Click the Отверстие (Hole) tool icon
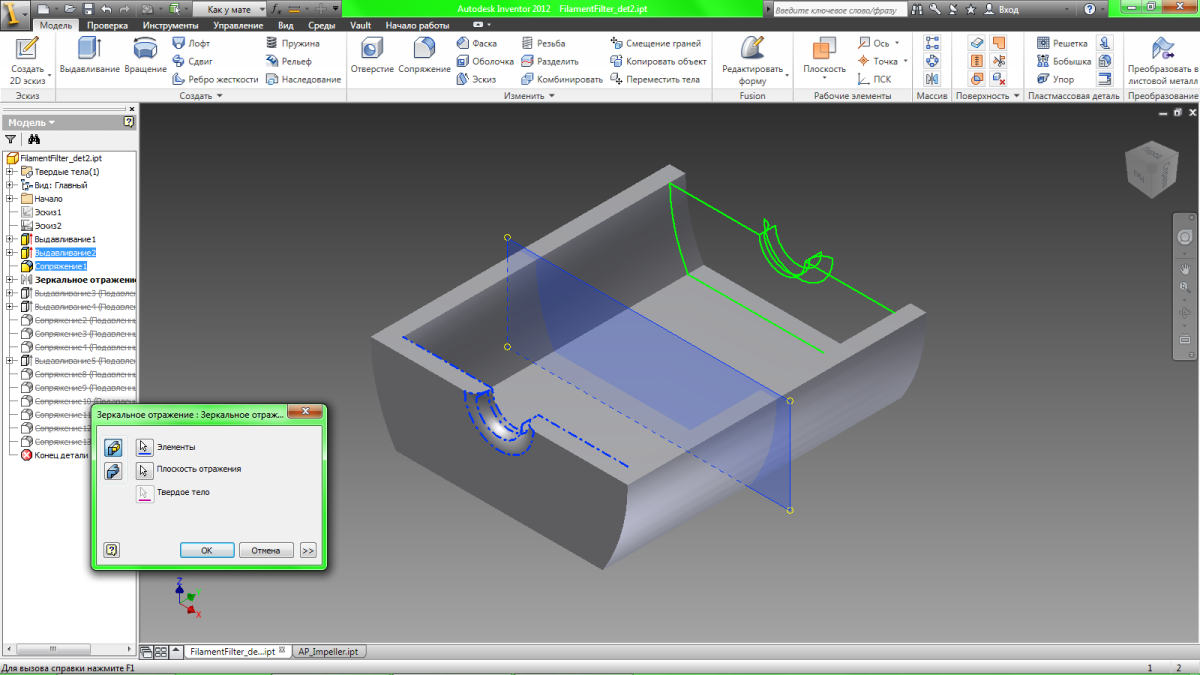The width and height of the screenshot is (1200, 675). pos(372,50)
